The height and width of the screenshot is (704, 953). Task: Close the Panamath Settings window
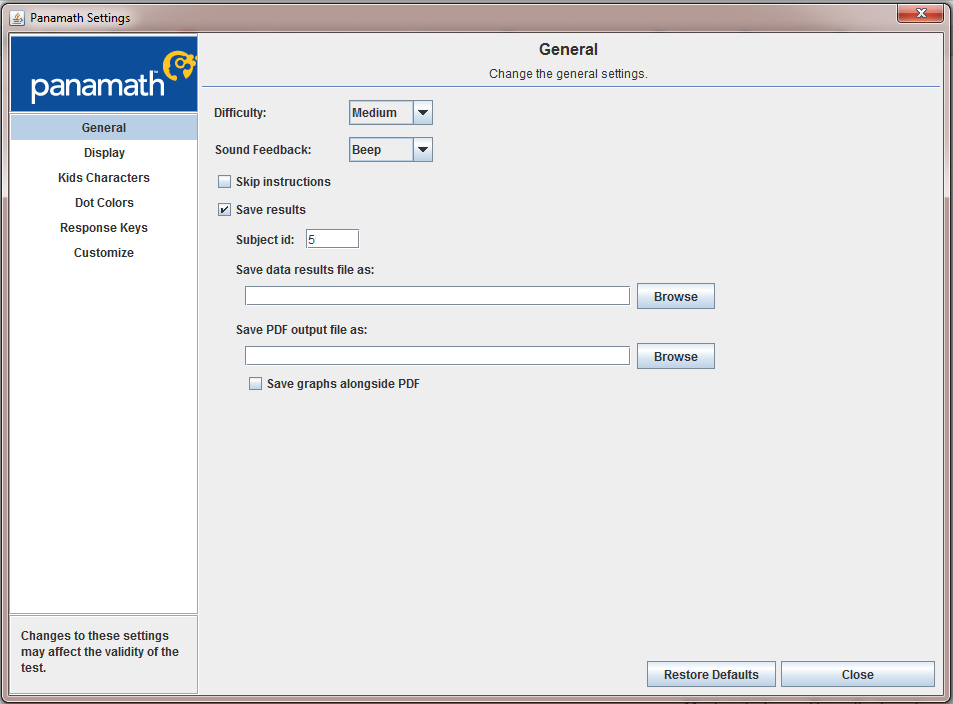tap(920, 13)
